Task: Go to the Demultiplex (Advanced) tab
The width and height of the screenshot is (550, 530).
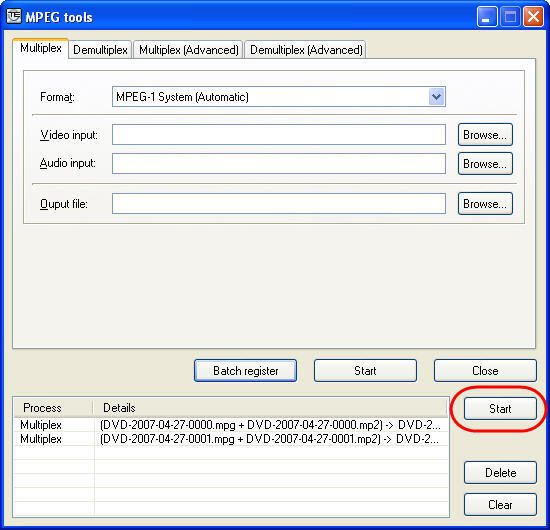Action: pyautogui.click(x=306, y=50)
